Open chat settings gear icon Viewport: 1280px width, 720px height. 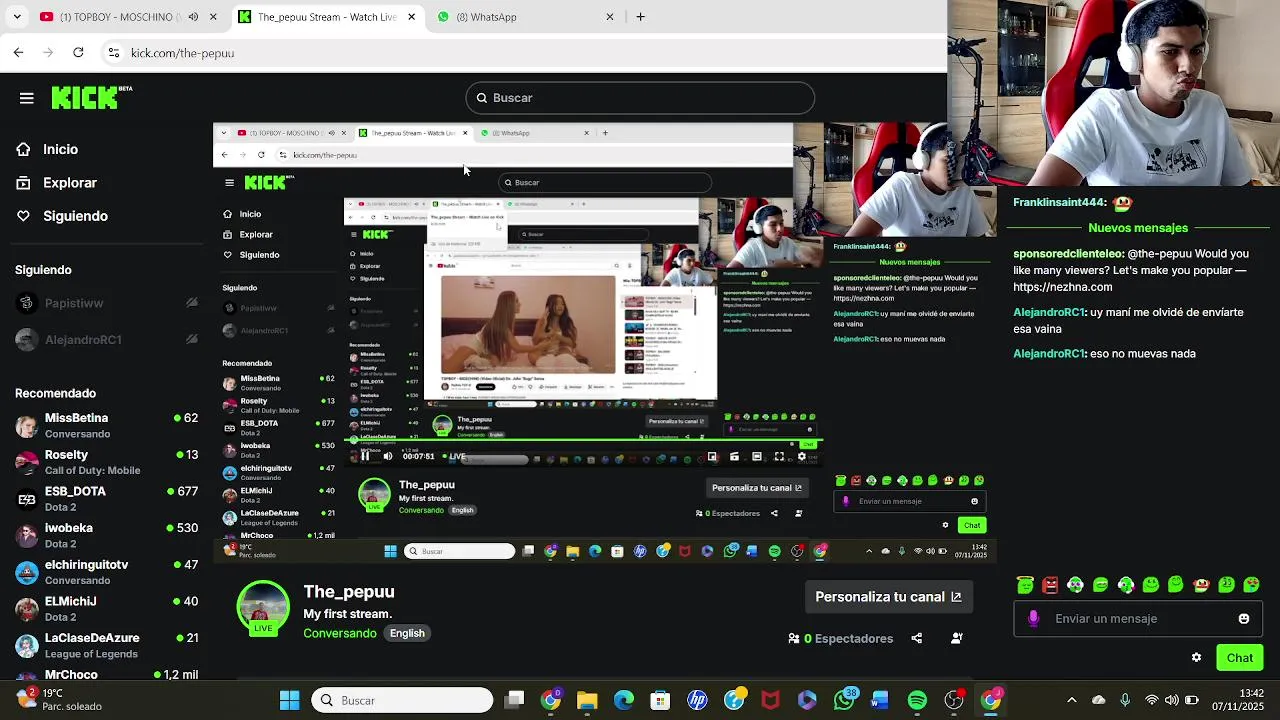[x=1196, y=657]
